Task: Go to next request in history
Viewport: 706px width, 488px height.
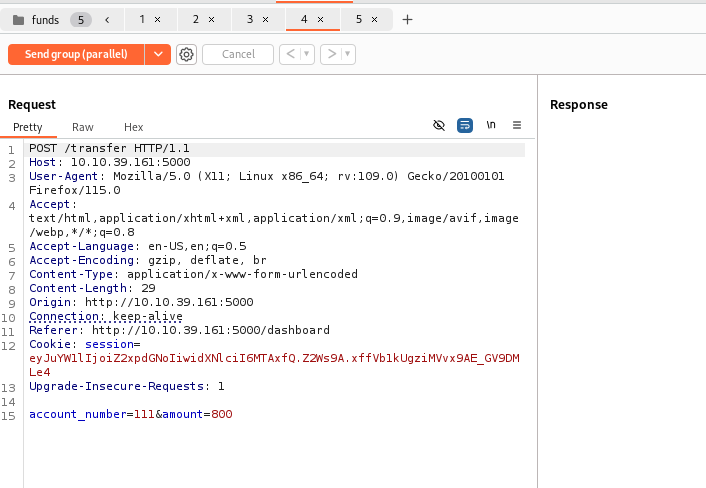Action: pos(331,55)
